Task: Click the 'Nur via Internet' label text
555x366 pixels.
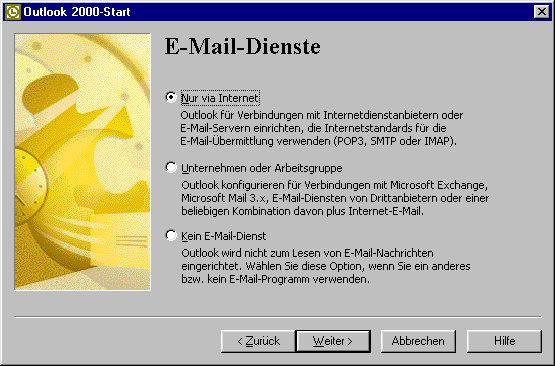Action: 220,98
